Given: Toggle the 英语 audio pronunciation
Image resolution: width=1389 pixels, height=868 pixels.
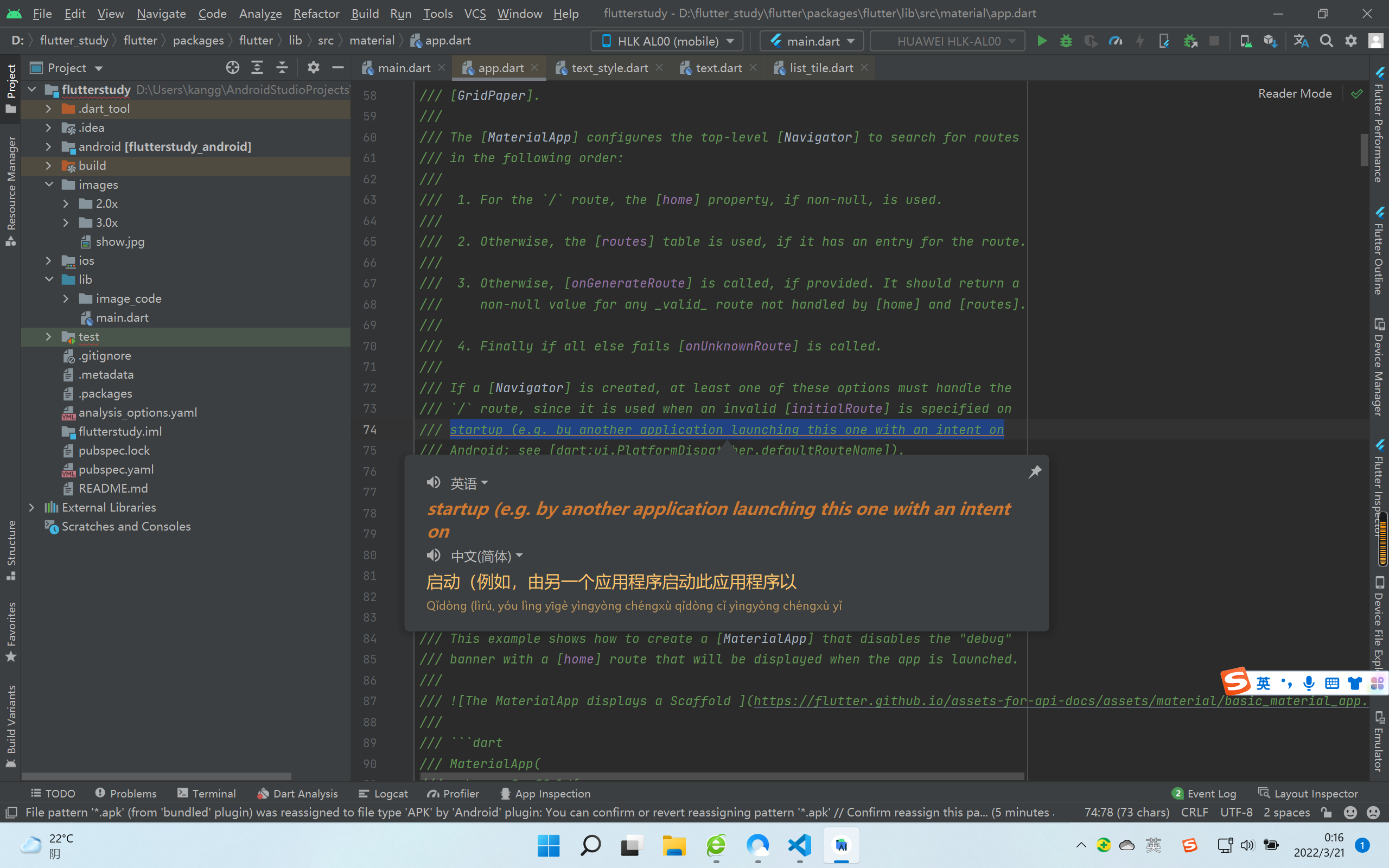Looking at the screenshot, I should 433,482.
